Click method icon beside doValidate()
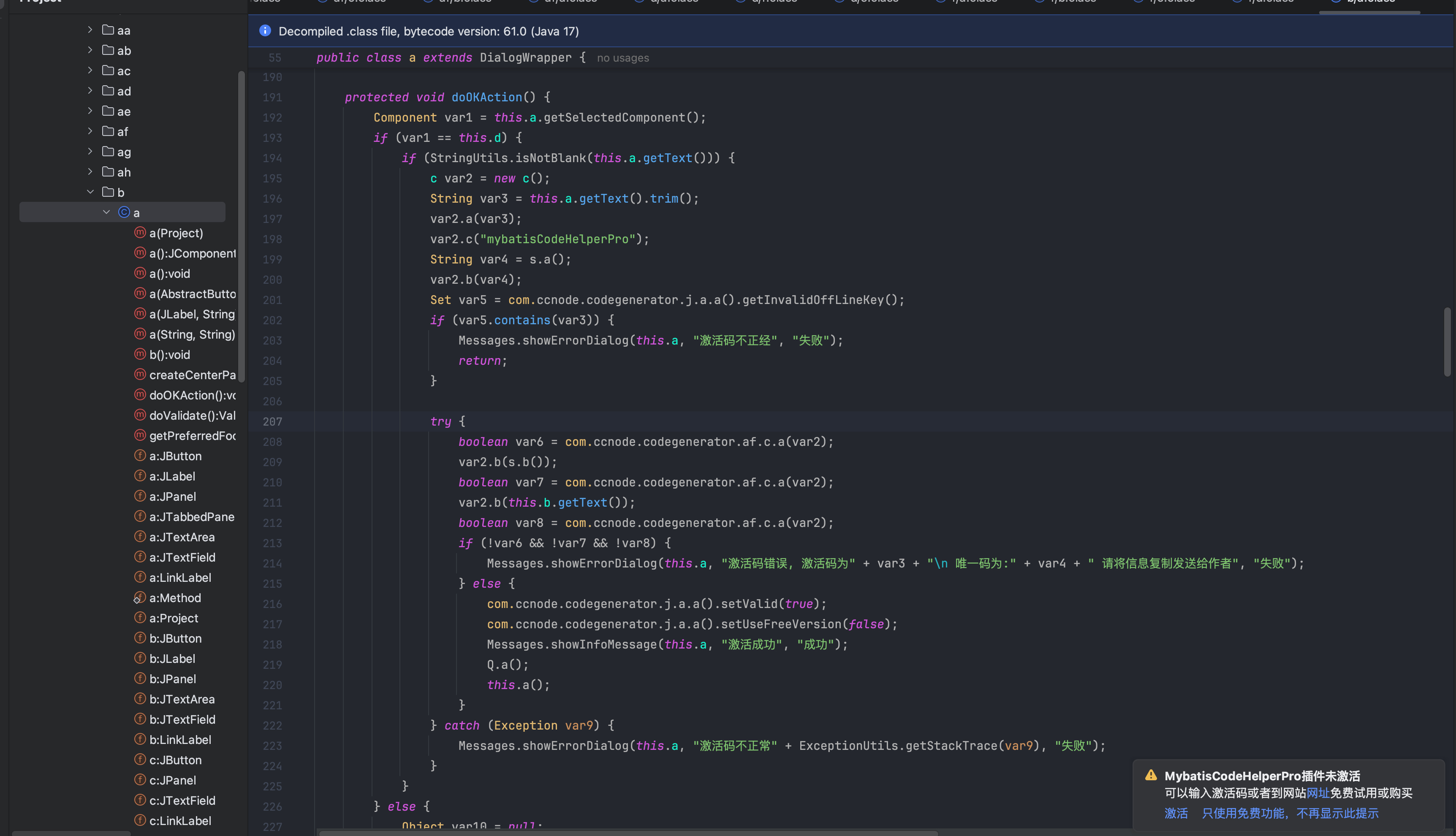This screenshot has width=1456, height=836. click(x=139, y=415)
